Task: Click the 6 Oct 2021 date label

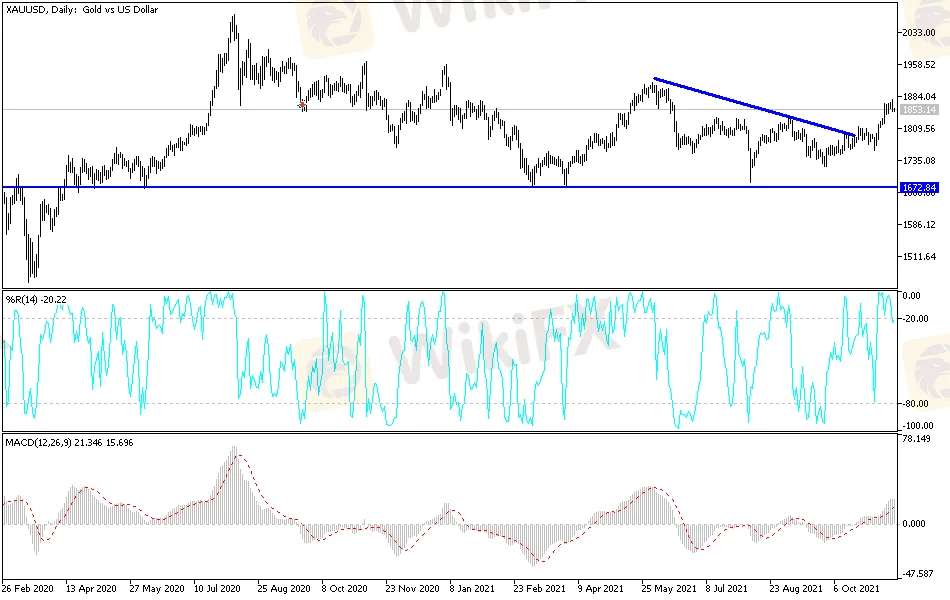Action: pos(856,588)
